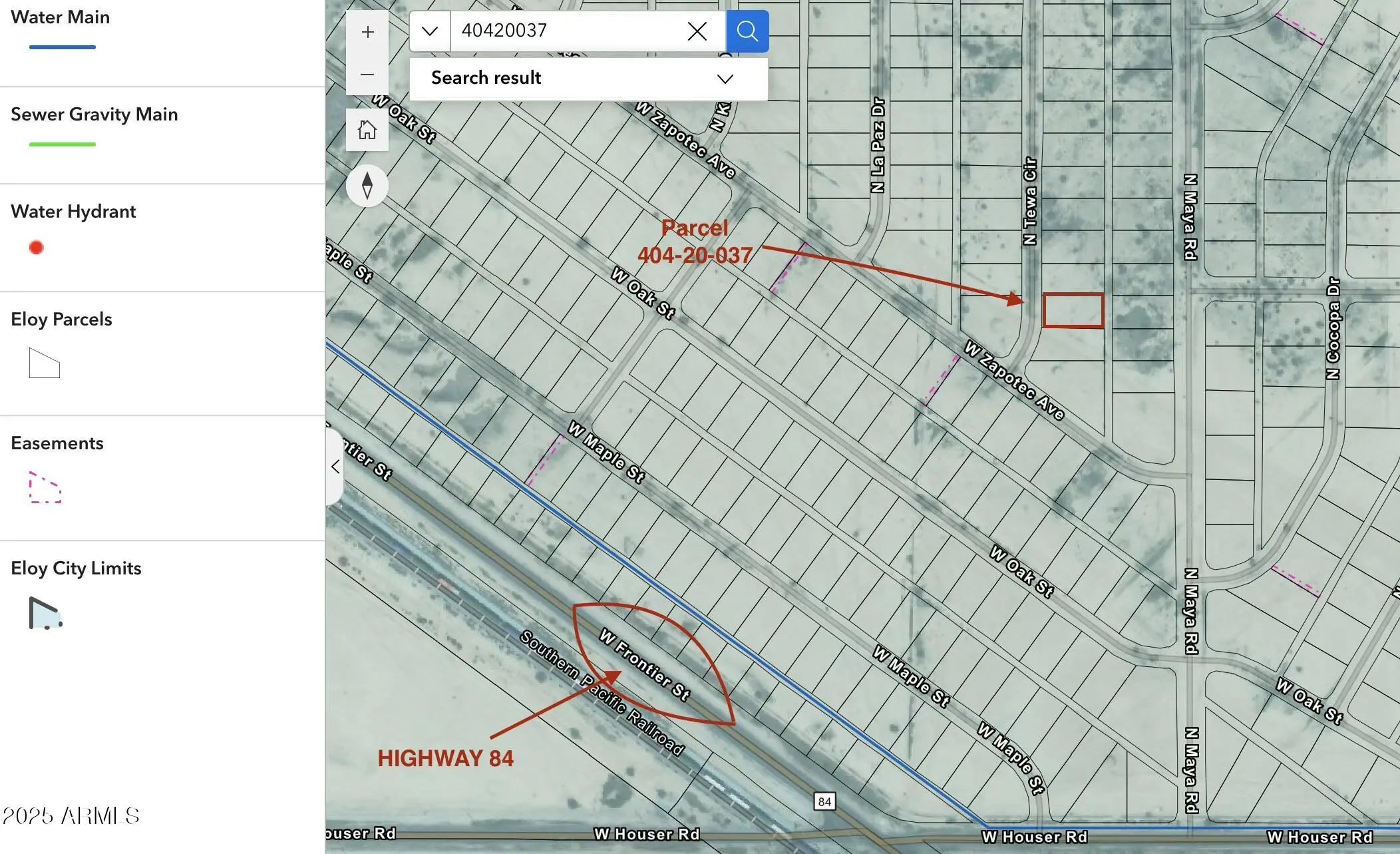Collapse the legend side panel arrow
Image resolution: width=1400 pixels, height=854 pixels.
coord(335,467)
